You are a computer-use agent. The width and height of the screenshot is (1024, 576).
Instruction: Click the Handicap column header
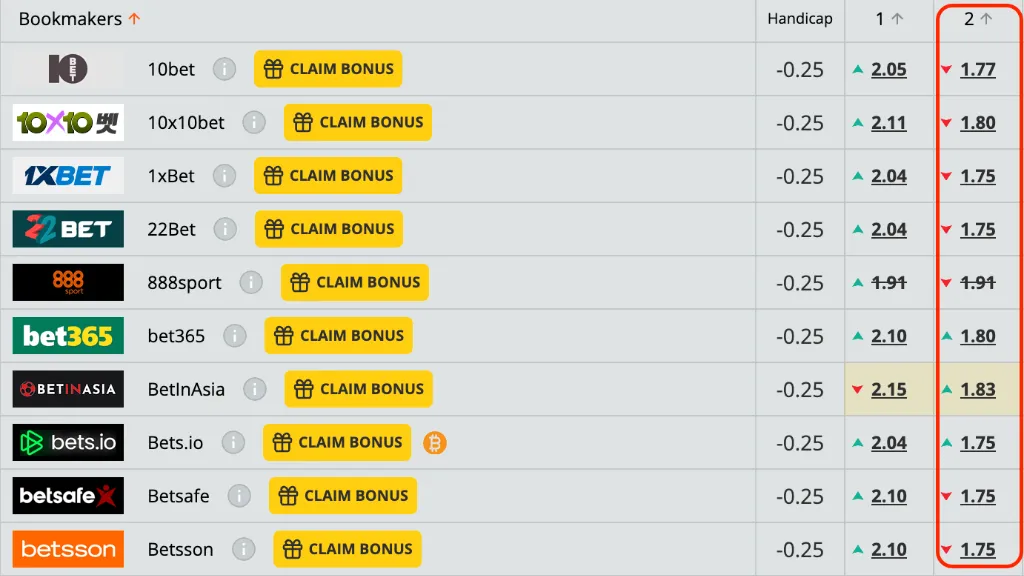[x=800, y=19]
